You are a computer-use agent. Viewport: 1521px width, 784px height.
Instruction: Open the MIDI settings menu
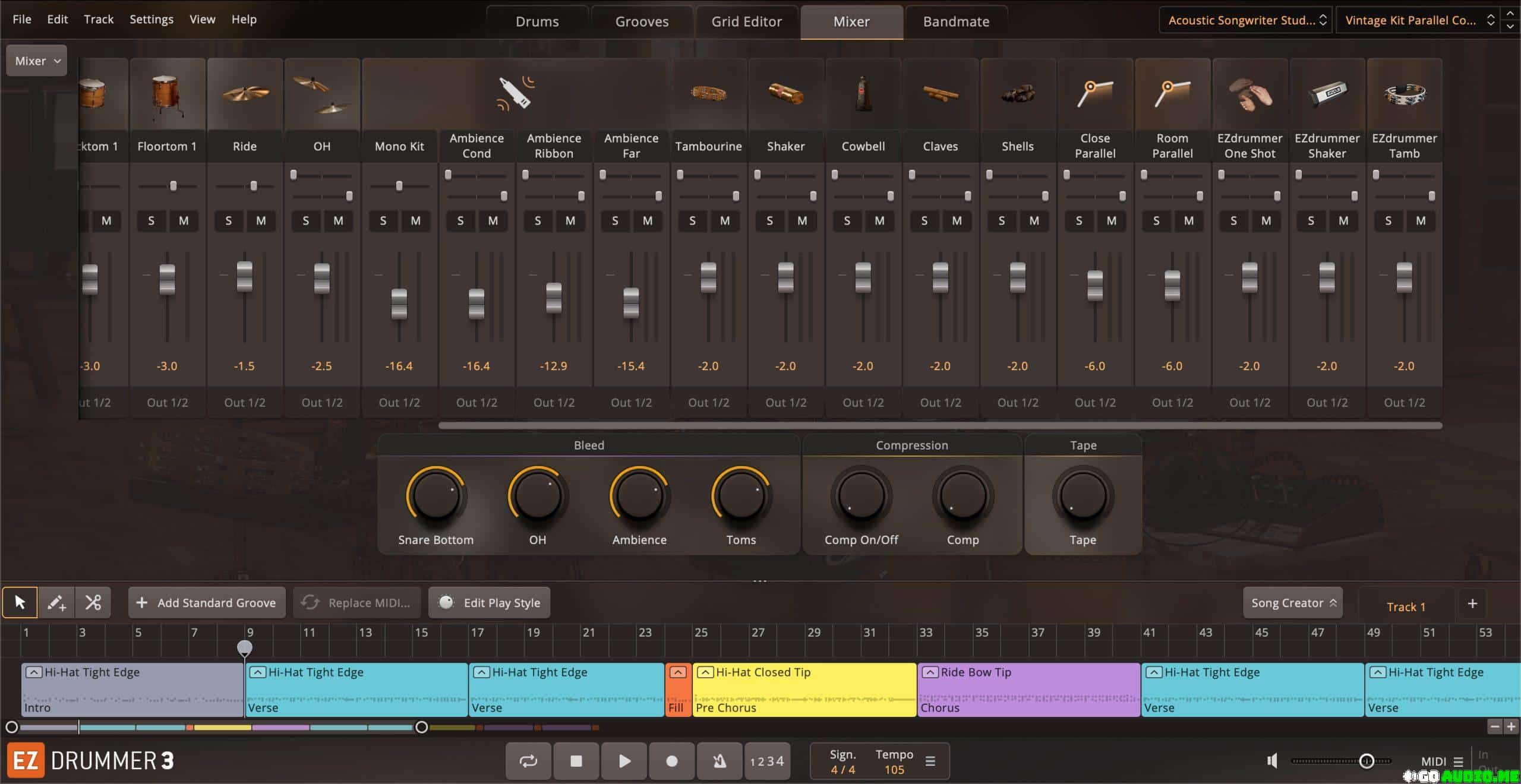1443,761
